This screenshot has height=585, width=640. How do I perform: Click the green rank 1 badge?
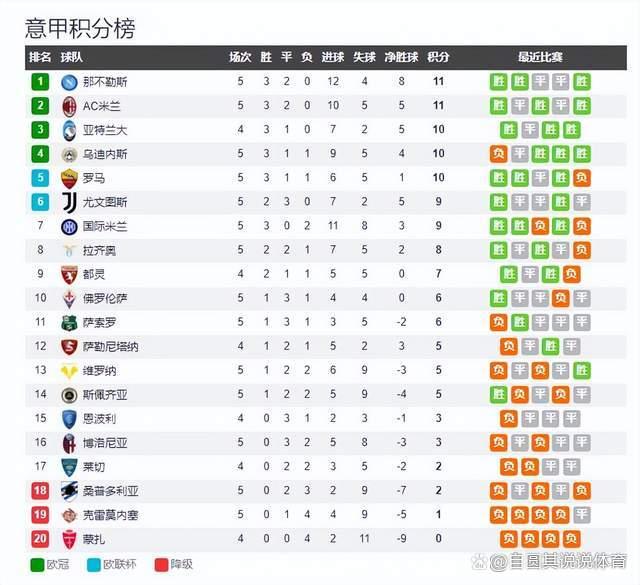[40, 82]
